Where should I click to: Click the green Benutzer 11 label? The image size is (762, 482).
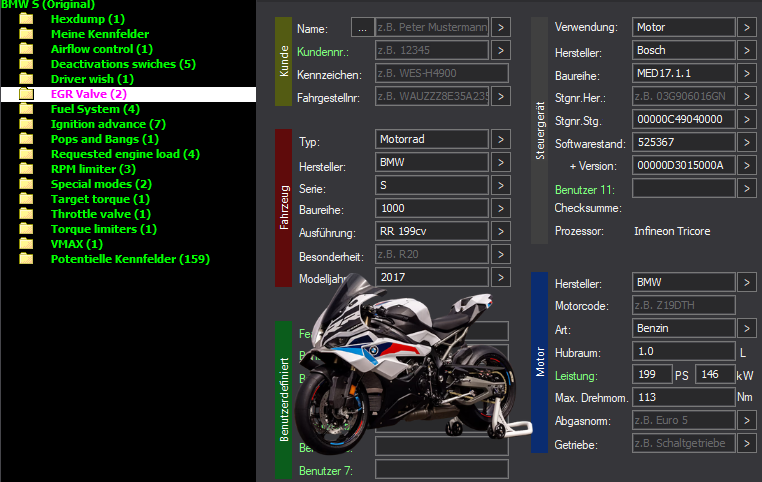(x=585, y=190)
